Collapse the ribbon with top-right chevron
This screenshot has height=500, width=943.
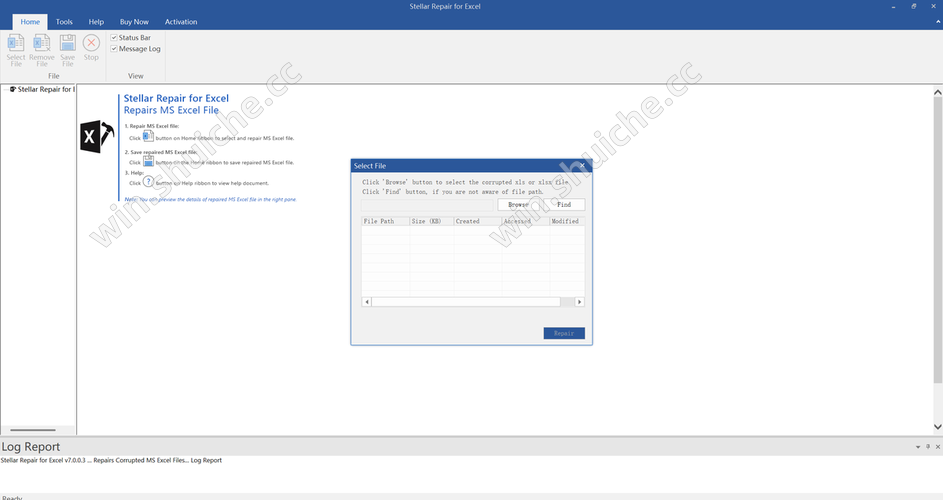click(939, 22)
